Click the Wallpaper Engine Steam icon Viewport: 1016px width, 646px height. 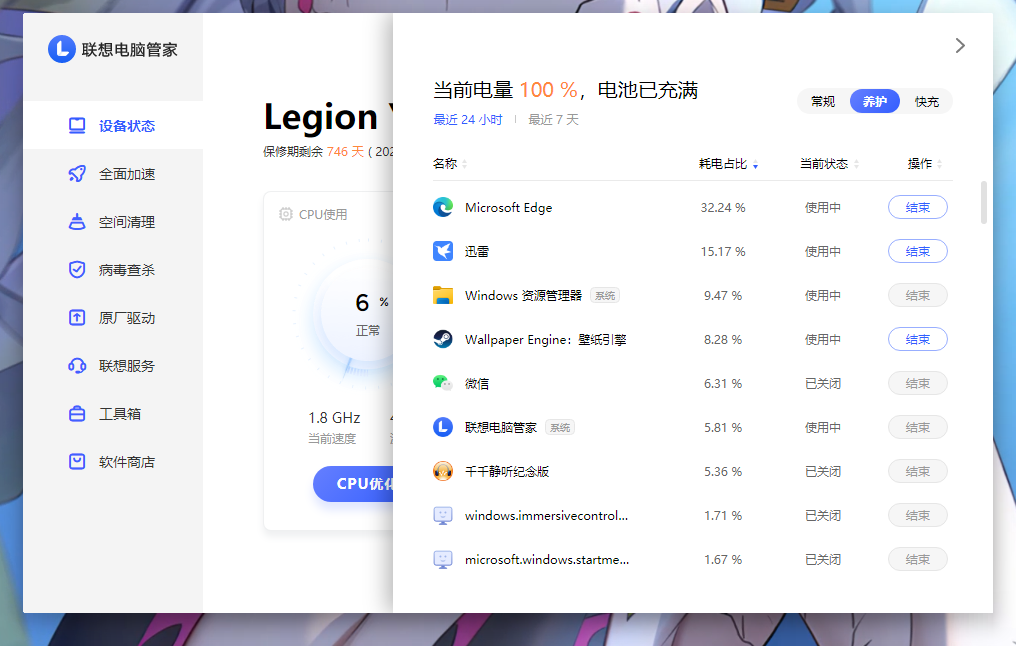(443, 339)
